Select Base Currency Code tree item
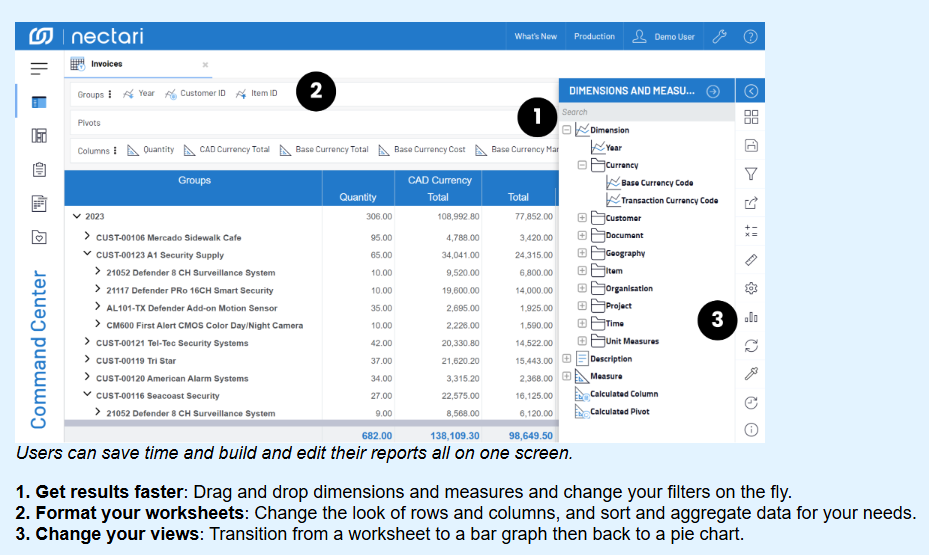 [x=657, y=183]
